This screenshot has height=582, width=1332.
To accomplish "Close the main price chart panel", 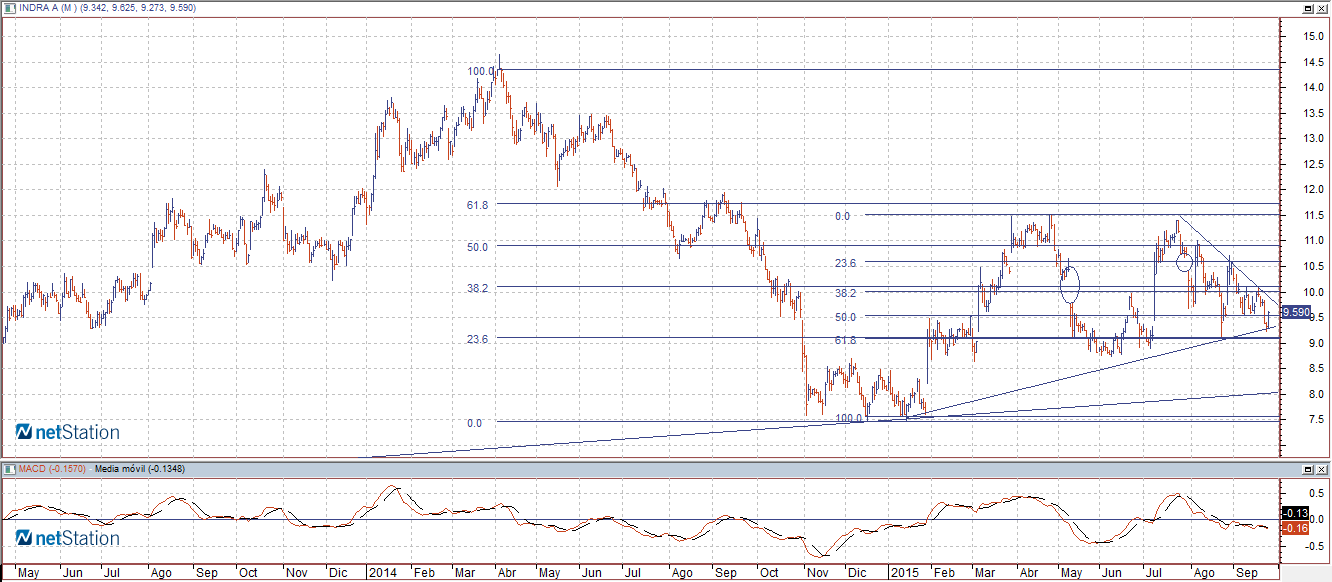I will (1322, 8).
